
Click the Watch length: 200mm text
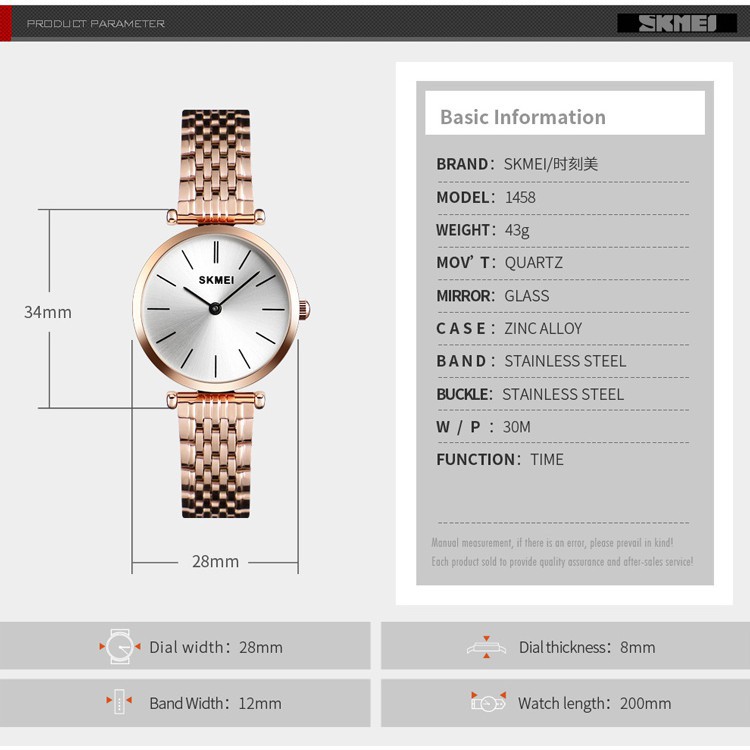pyautogui.click(x=595, y=703)
